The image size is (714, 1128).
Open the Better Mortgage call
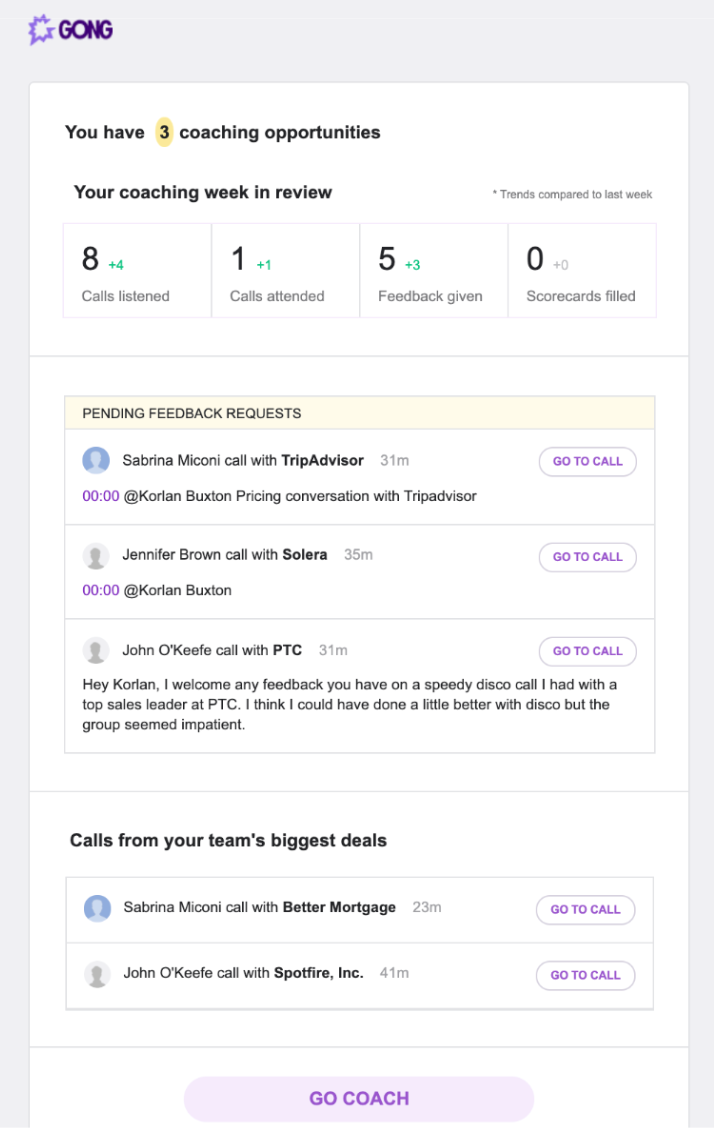(585, 910)
